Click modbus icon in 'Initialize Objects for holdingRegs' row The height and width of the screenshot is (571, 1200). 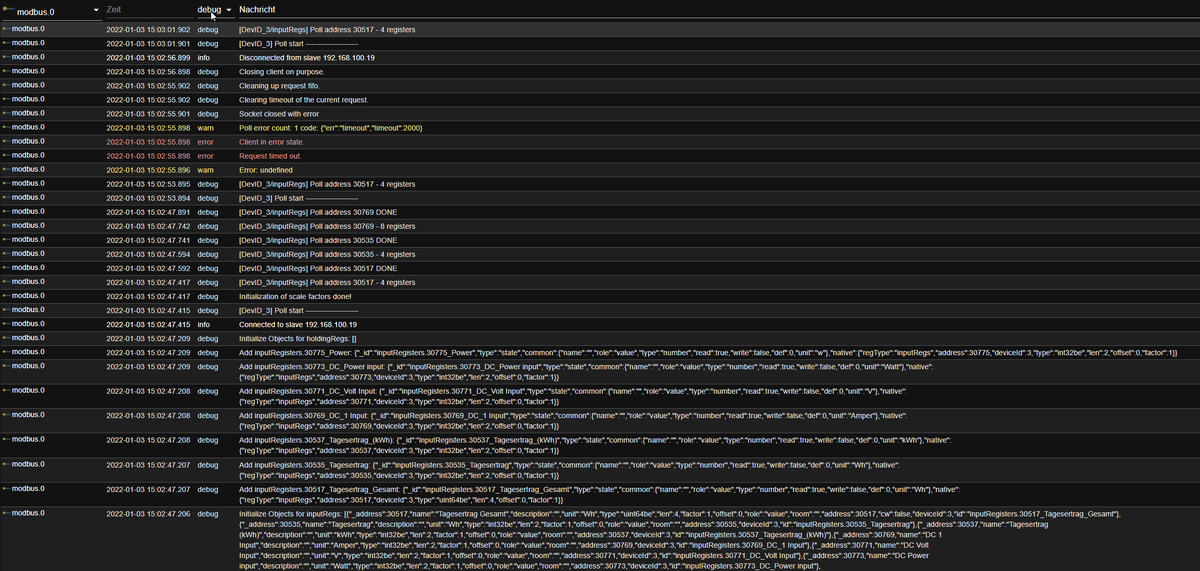tap(8, 337)
